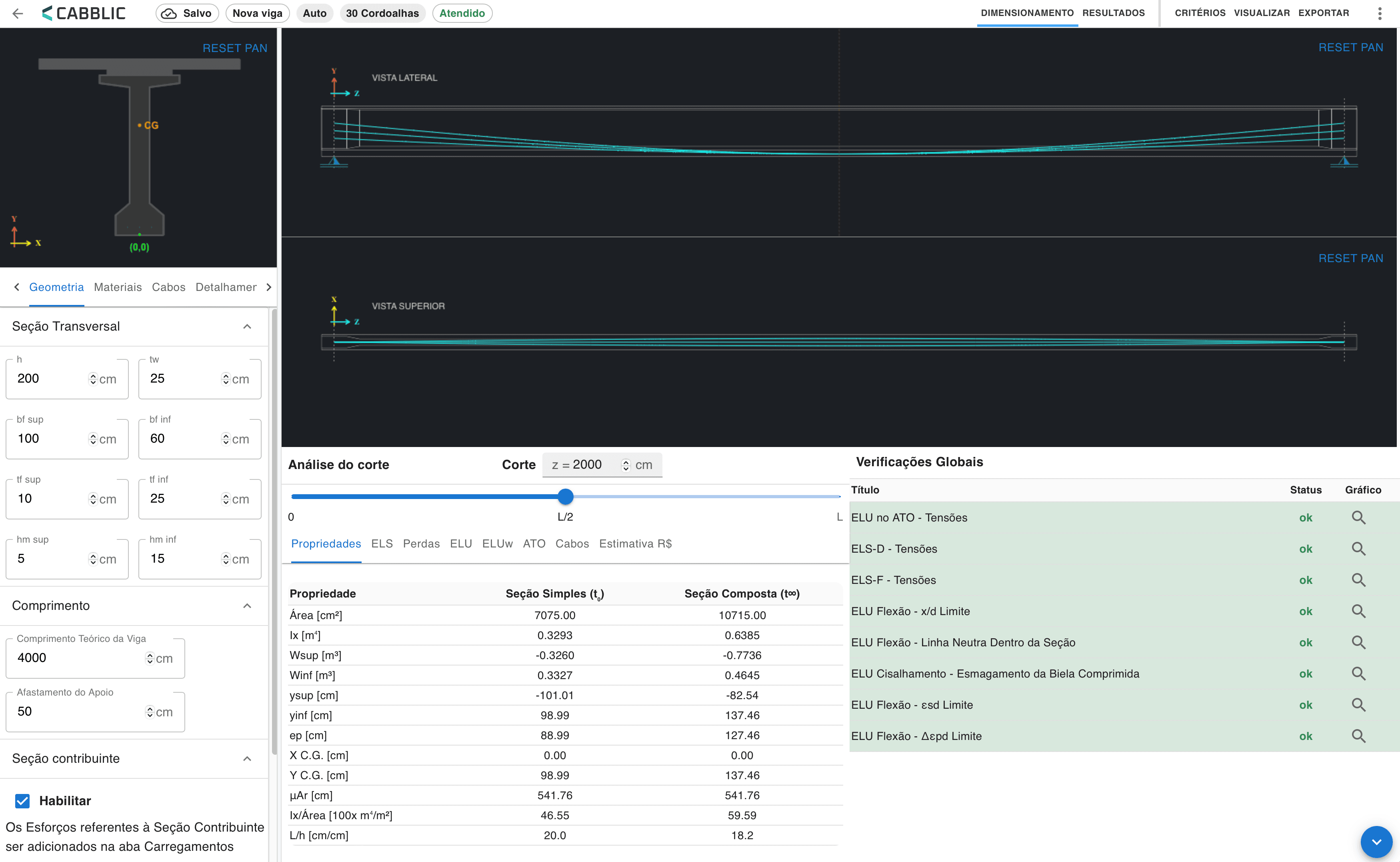The image size is (1400, 862).
Task: Switch to the Cabos tab in left panel
Action: point(169,287)
